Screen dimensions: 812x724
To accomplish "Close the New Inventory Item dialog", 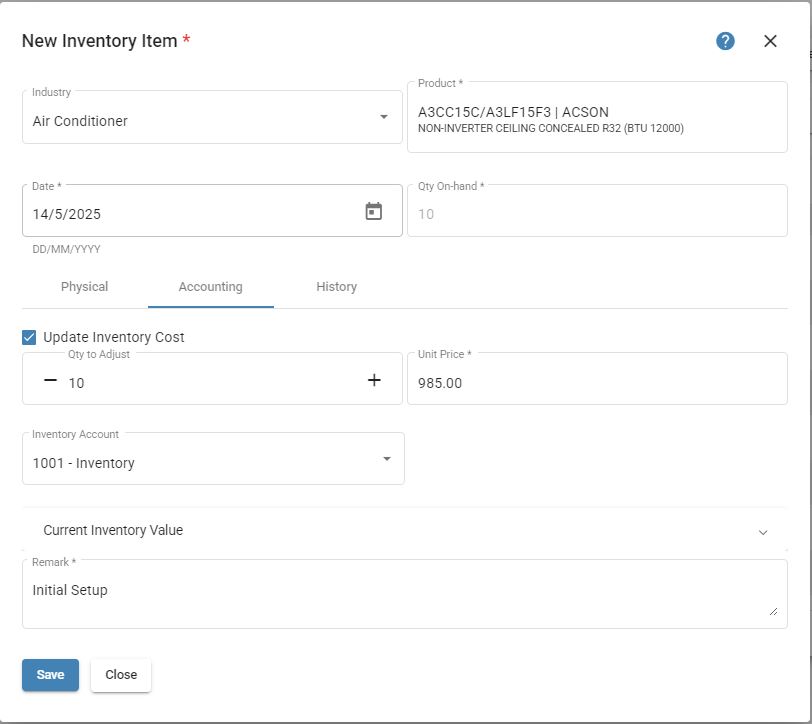I will [770, 41].
